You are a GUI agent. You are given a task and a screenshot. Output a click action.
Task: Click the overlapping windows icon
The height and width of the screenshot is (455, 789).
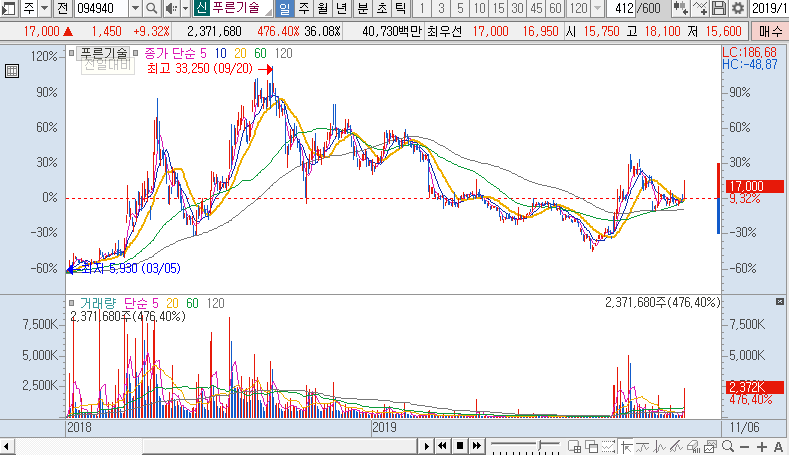[x=591, y=446]
